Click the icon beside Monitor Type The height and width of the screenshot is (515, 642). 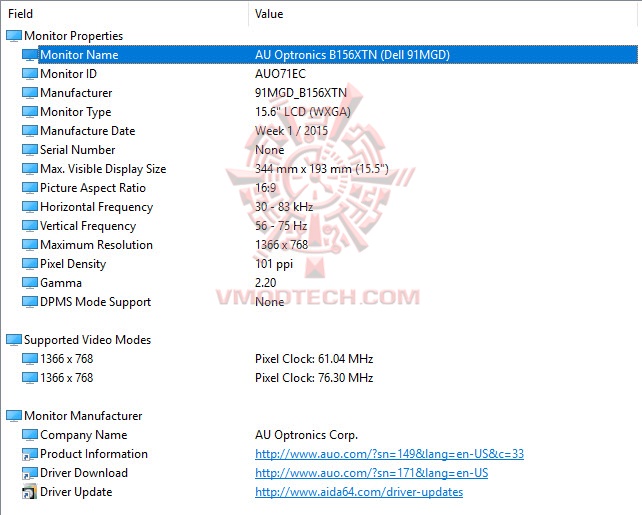coord(30,112)
